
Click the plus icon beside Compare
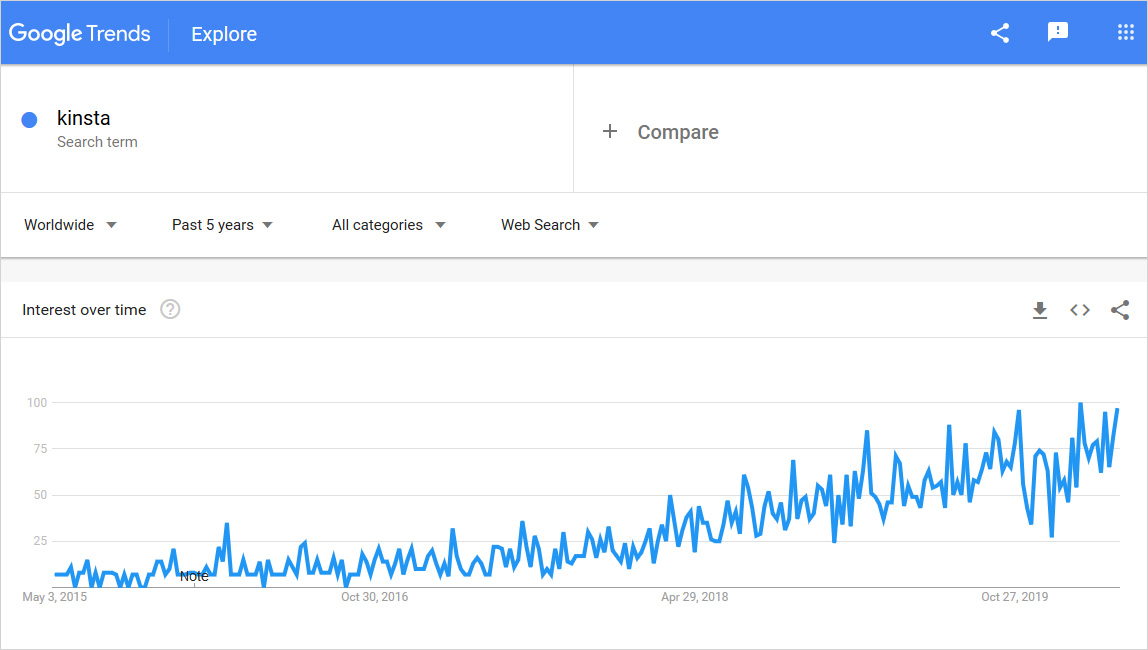click(610, 132)
